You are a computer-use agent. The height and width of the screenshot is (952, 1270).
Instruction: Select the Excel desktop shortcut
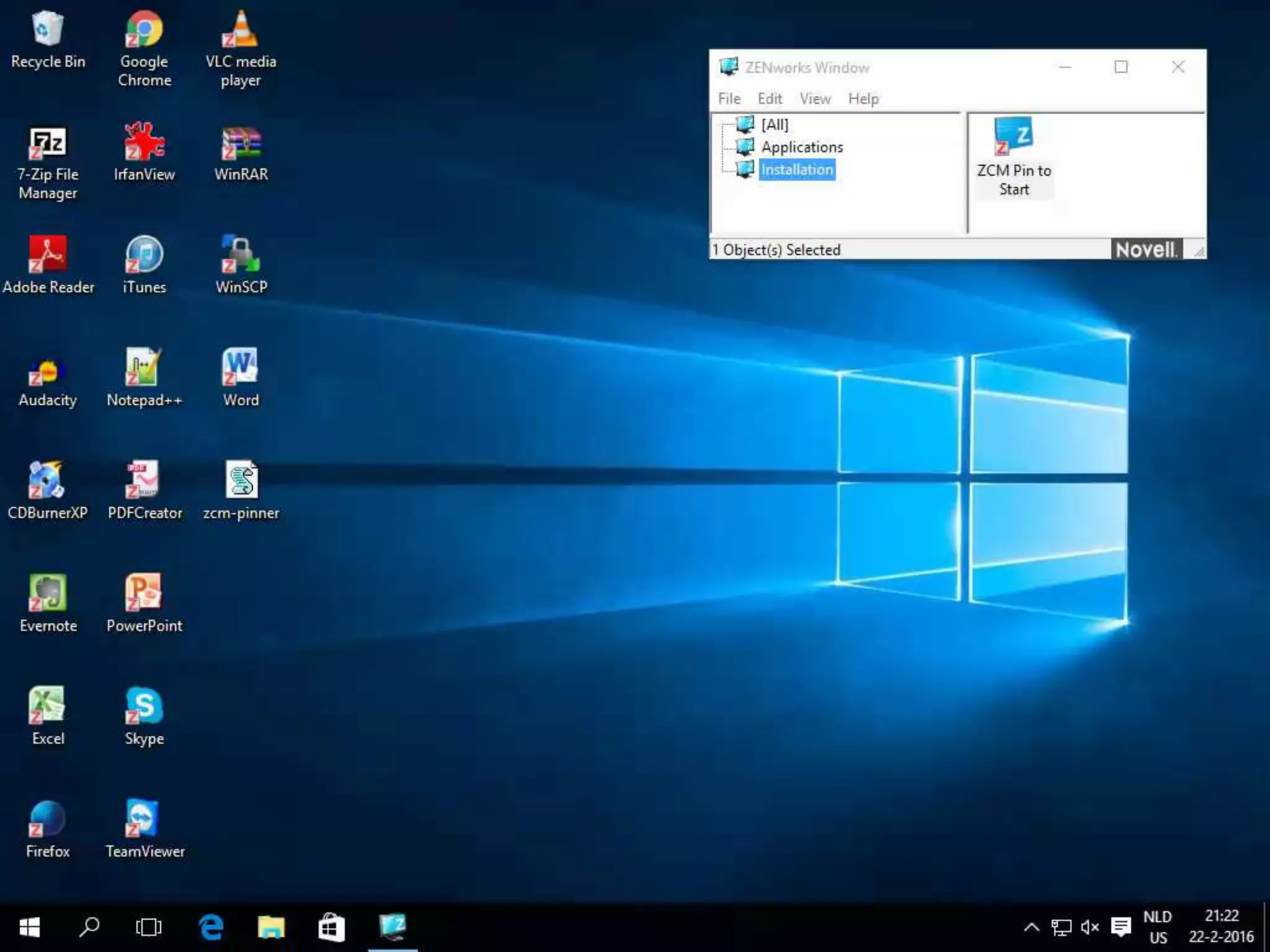(x=48, y=716)
